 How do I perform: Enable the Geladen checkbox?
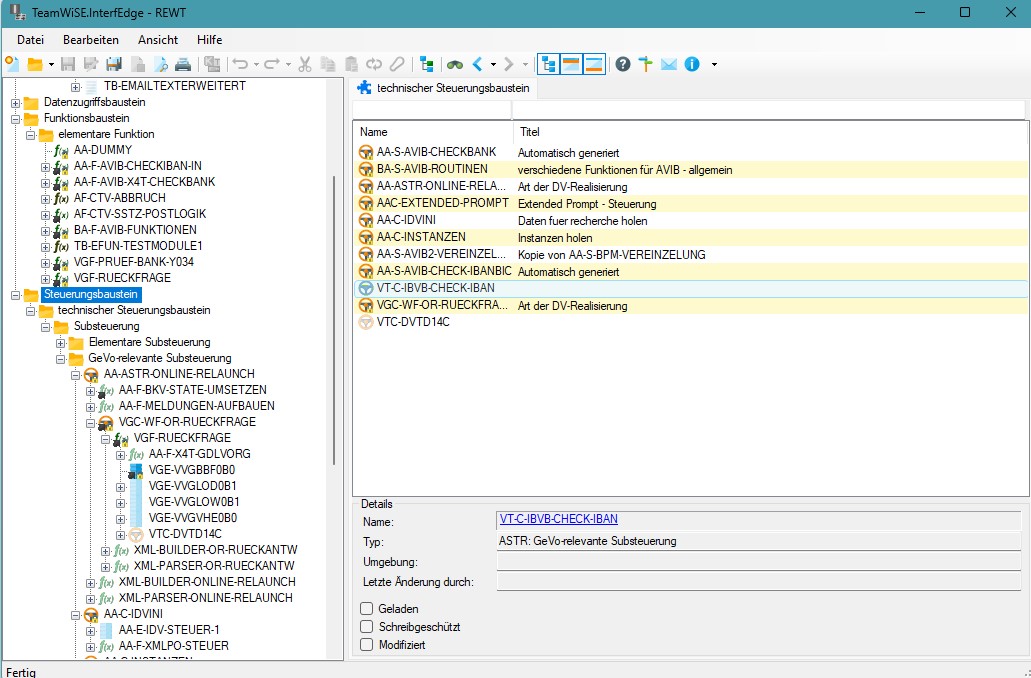tap(367, 608)
